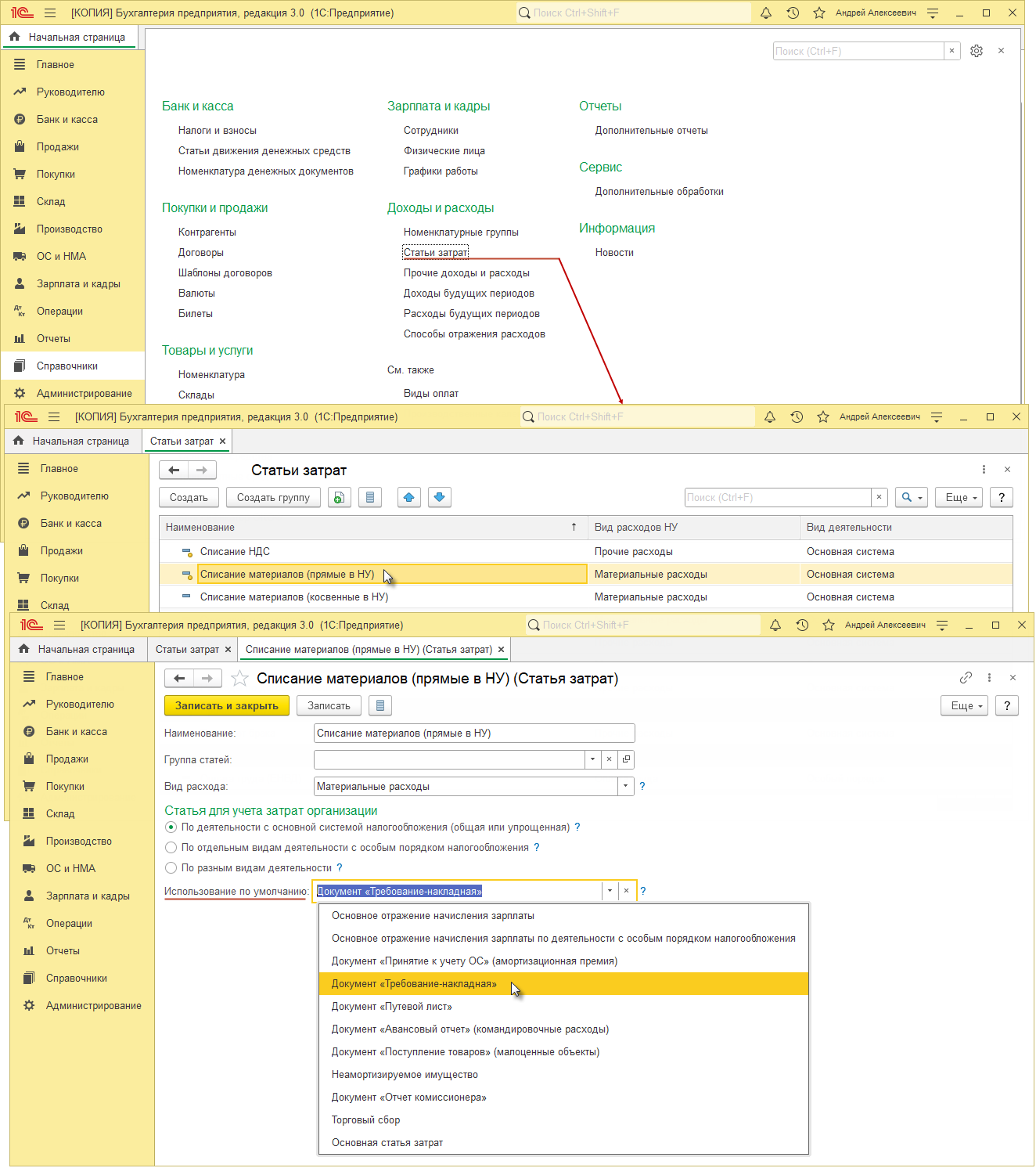Create by copying icon in Статьи затрат
The height and width of the screenshot is (1168, 1036).
(x=340, y=497)
